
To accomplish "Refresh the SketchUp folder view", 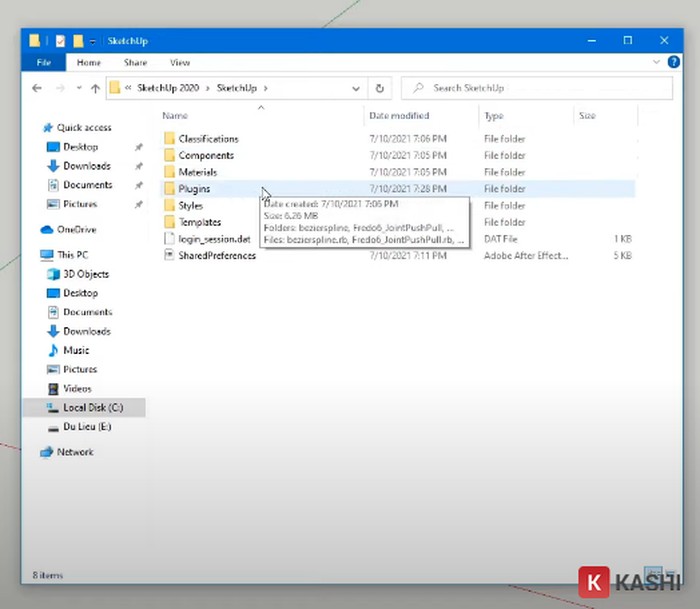I will click(379, 88).
